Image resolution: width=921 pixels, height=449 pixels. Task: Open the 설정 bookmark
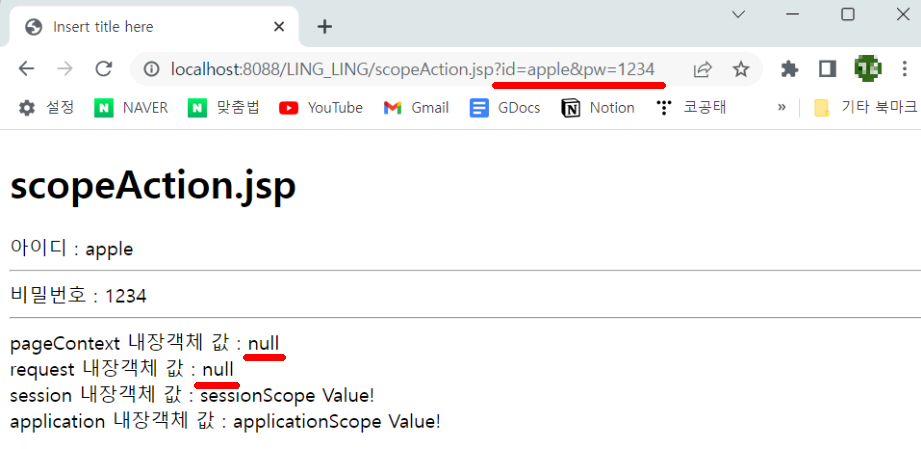(x=46, y=108)
